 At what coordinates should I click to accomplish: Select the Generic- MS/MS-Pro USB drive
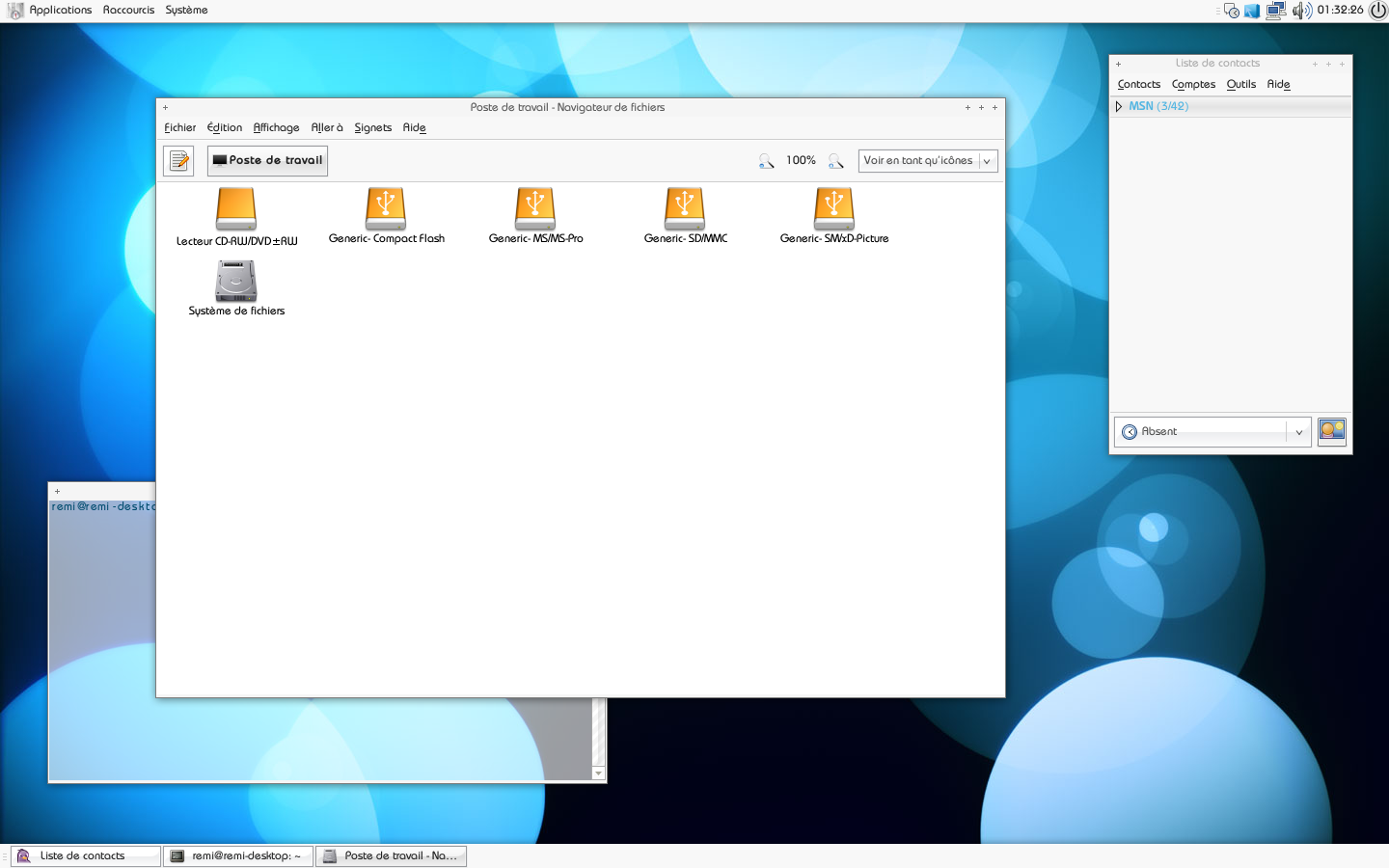(535, 208)
